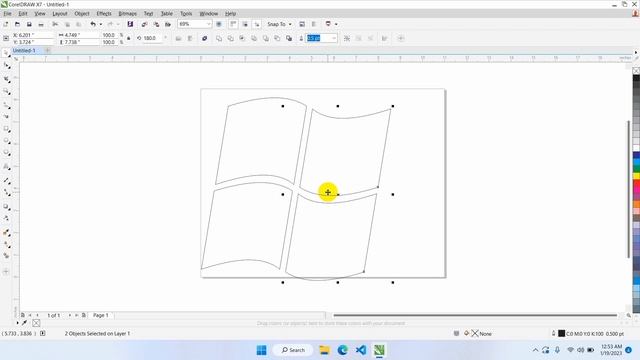Open File Explorer from taskbar

click(x=324, y=350)
